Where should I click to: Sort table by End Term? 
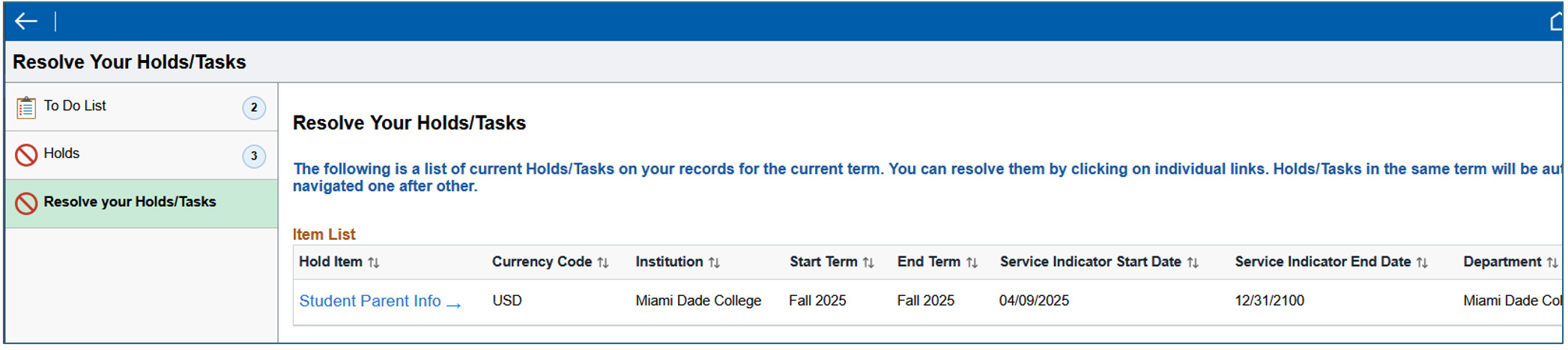pos(972,262)
